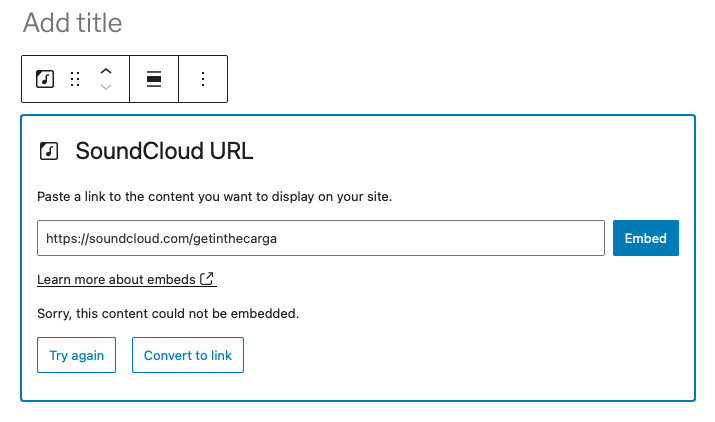
Task: Click the Embed button
Action: click(645, 238)
